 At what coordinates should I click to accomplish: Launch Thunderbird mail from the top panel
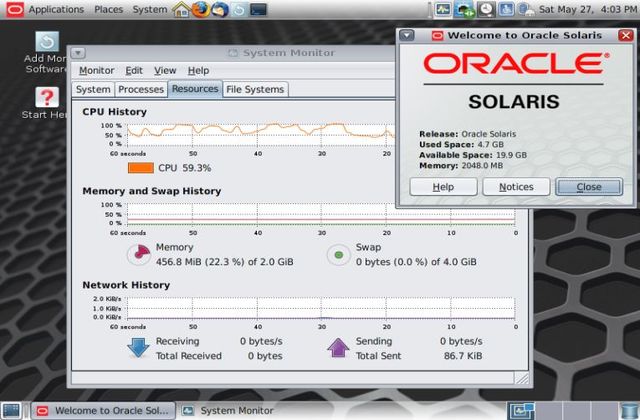pos(220,9)
